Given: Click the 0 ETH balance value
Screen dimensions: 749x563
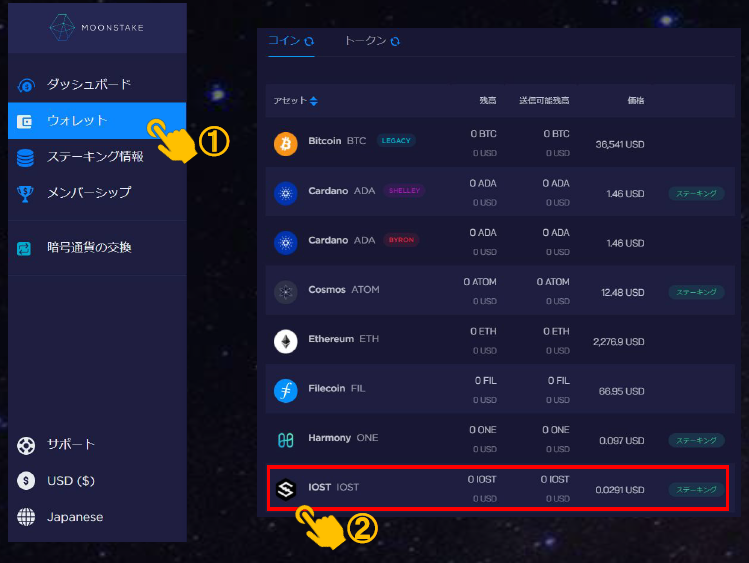Looking at the screenshot, I should point(483,331).
